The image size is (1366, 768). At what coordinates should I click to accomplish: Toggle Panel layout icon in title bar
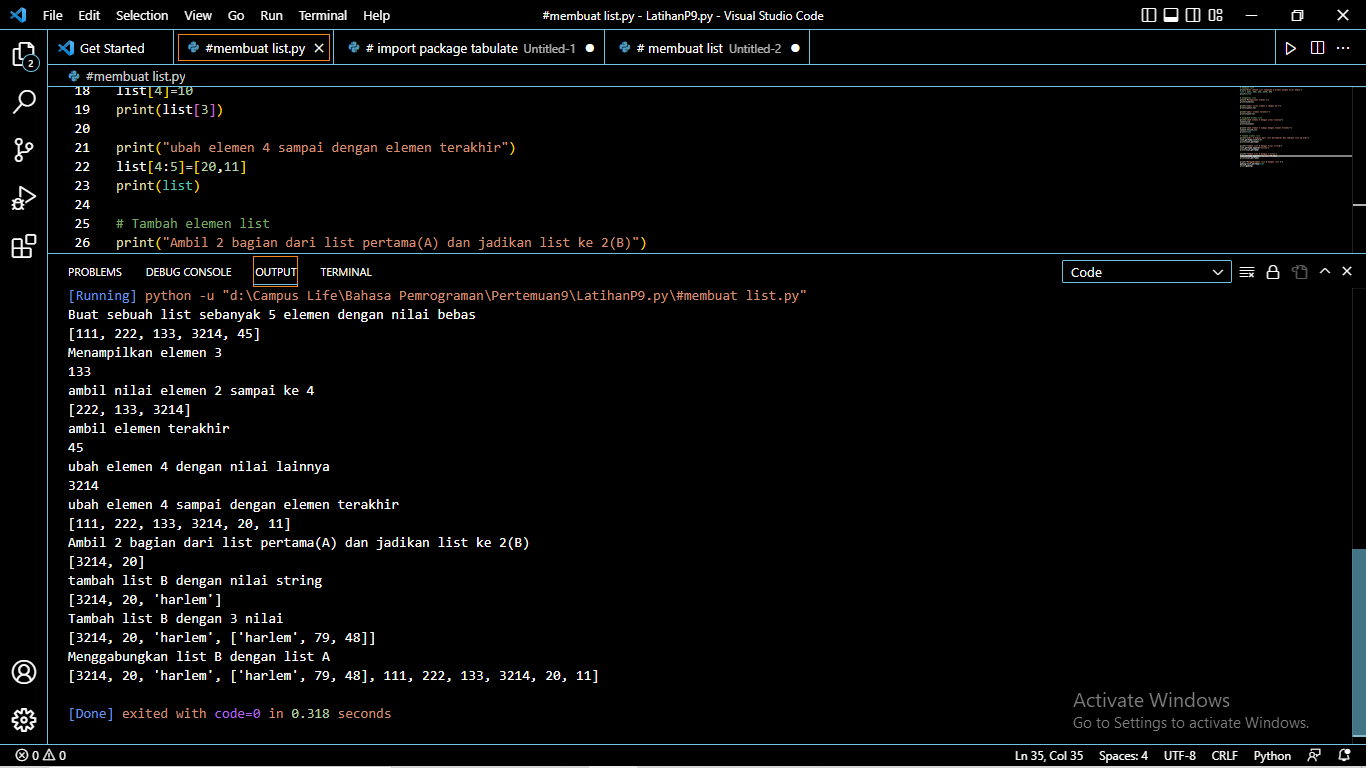[x=1170, y=16]
